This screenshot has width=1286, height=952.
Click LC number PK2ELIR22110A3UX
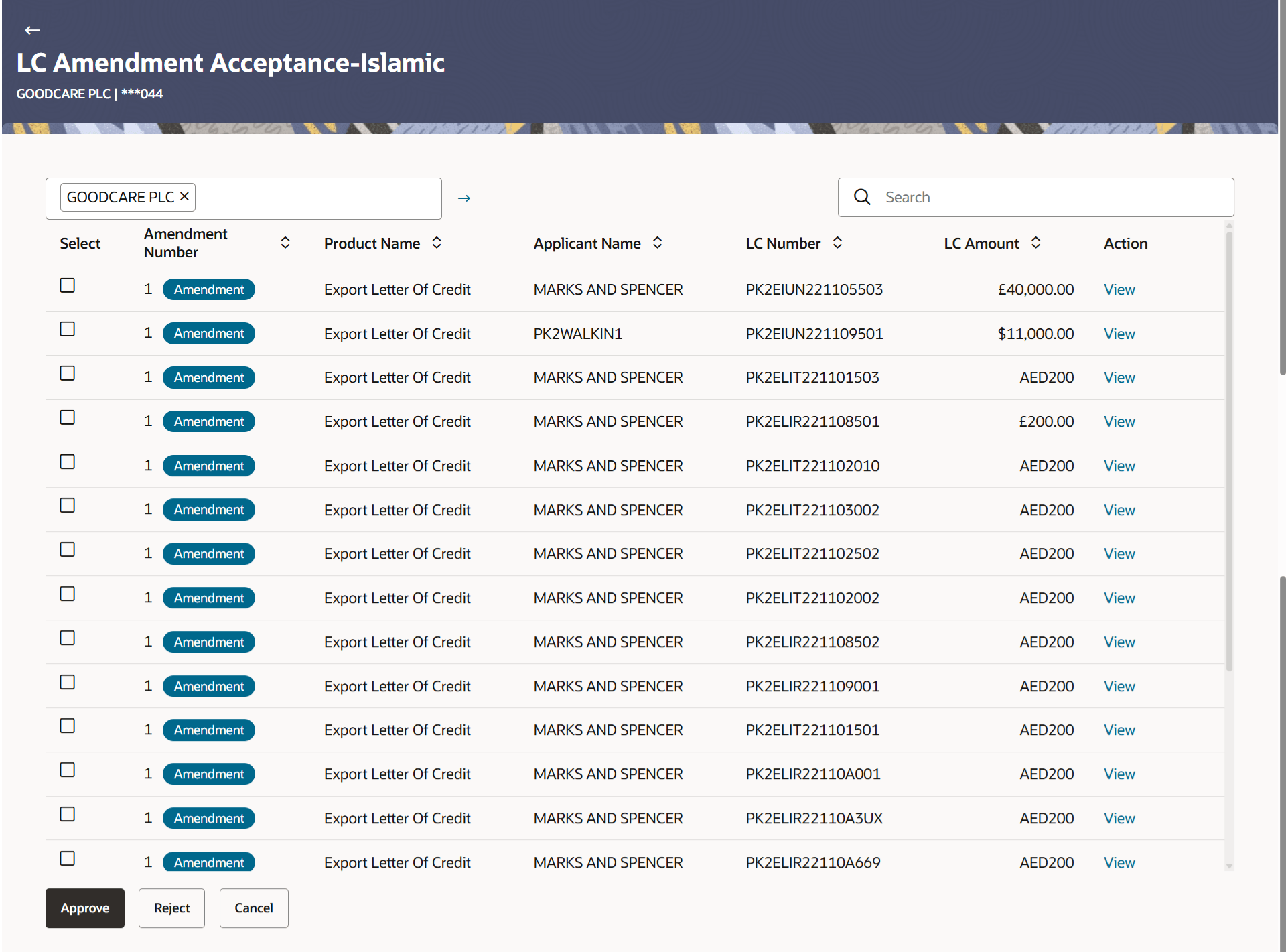[814, 818]
